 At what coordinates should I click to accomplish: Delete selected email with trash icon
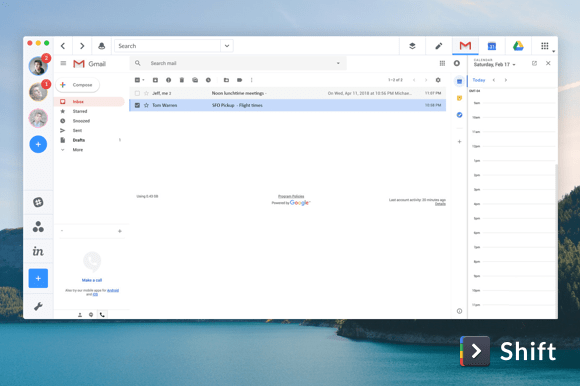point(182,80)
